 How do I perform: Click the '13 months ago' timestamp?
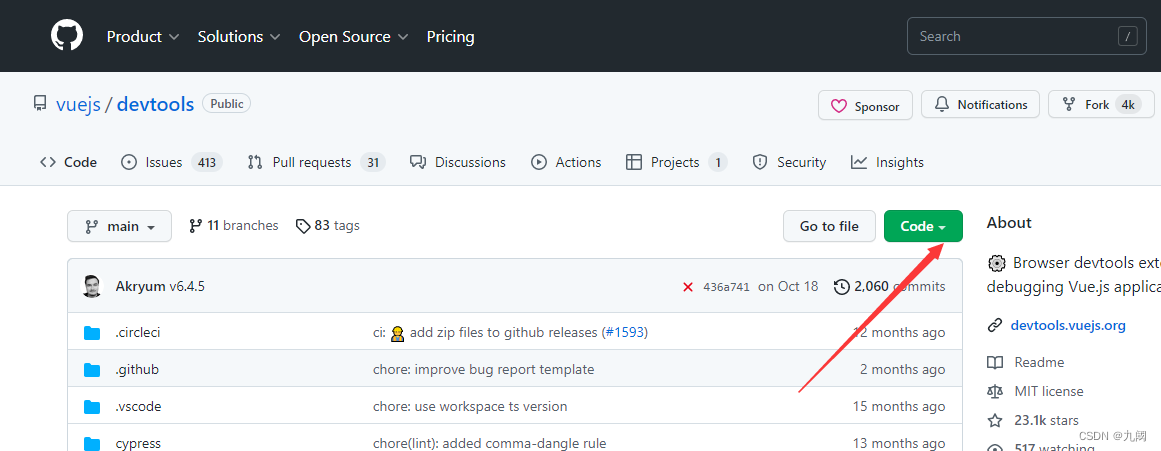pos(899,444)
